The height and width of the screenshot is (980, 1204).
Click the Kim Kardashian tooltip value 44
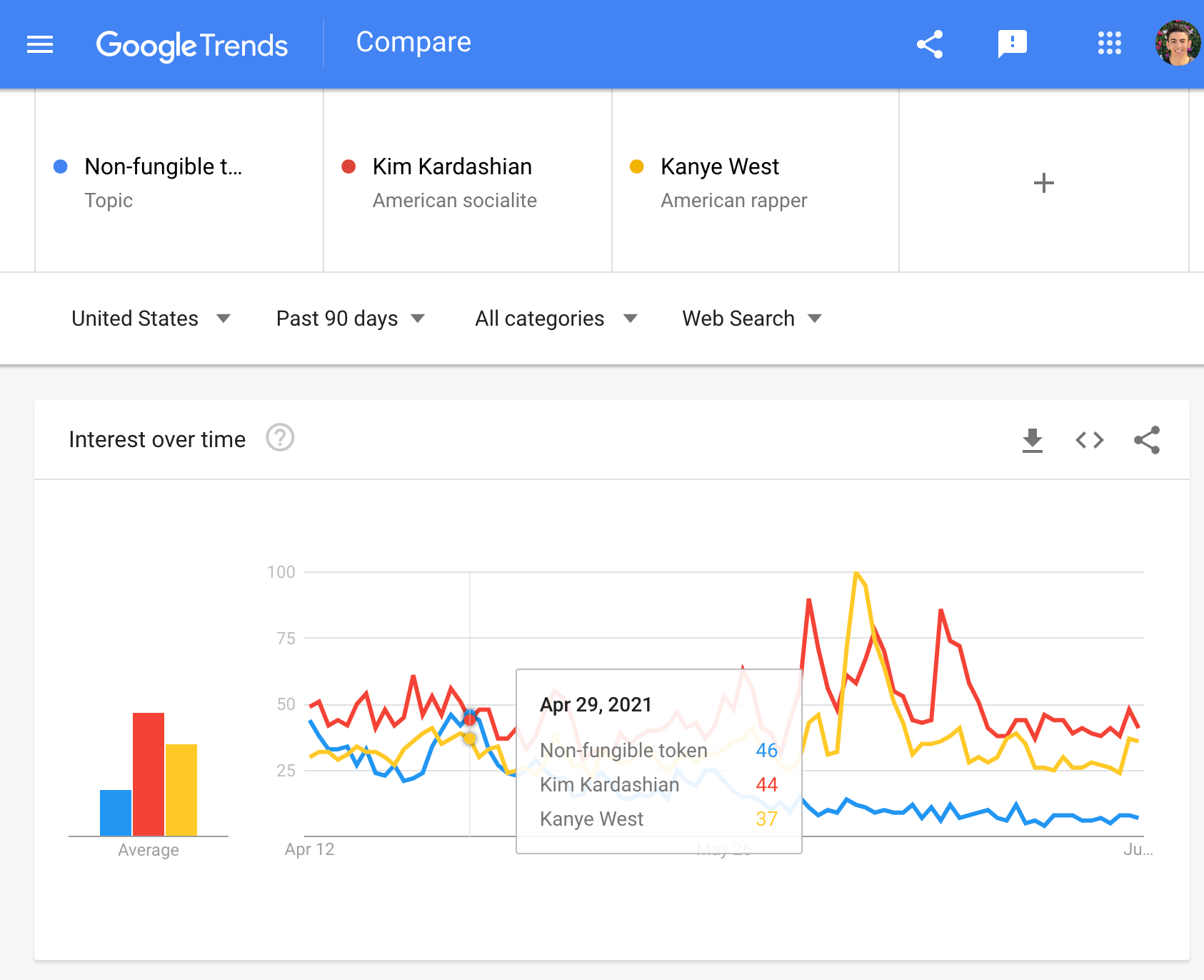point(766,784)
